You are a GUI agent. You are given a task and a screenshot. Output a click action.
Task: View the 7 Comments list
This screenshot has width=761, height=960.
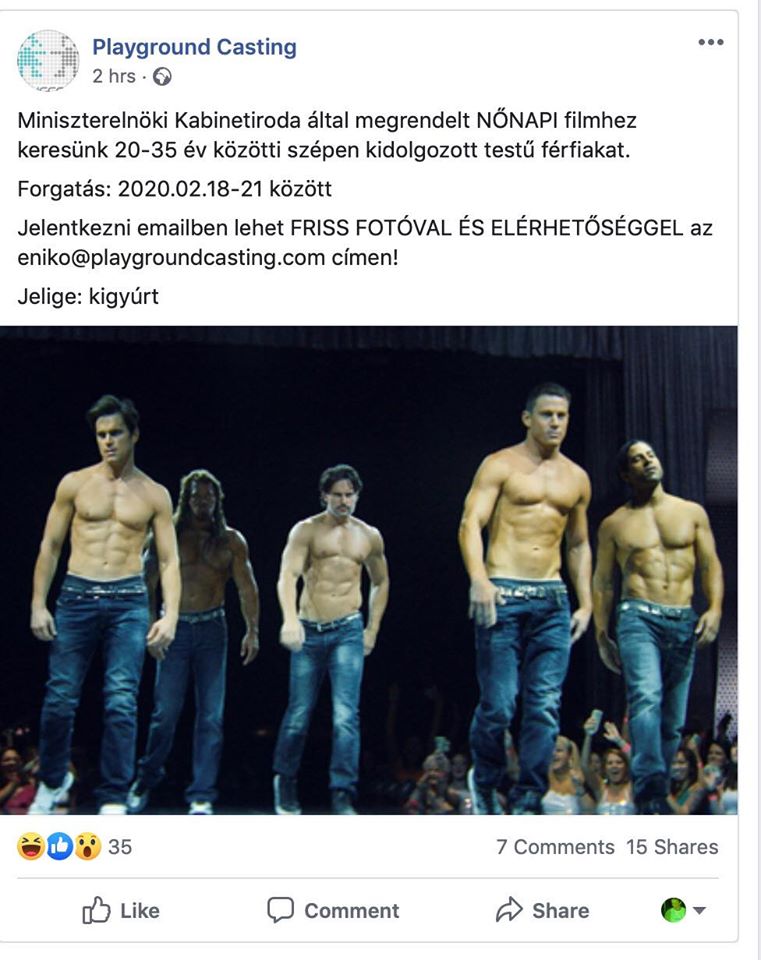(x=555, y=847)
